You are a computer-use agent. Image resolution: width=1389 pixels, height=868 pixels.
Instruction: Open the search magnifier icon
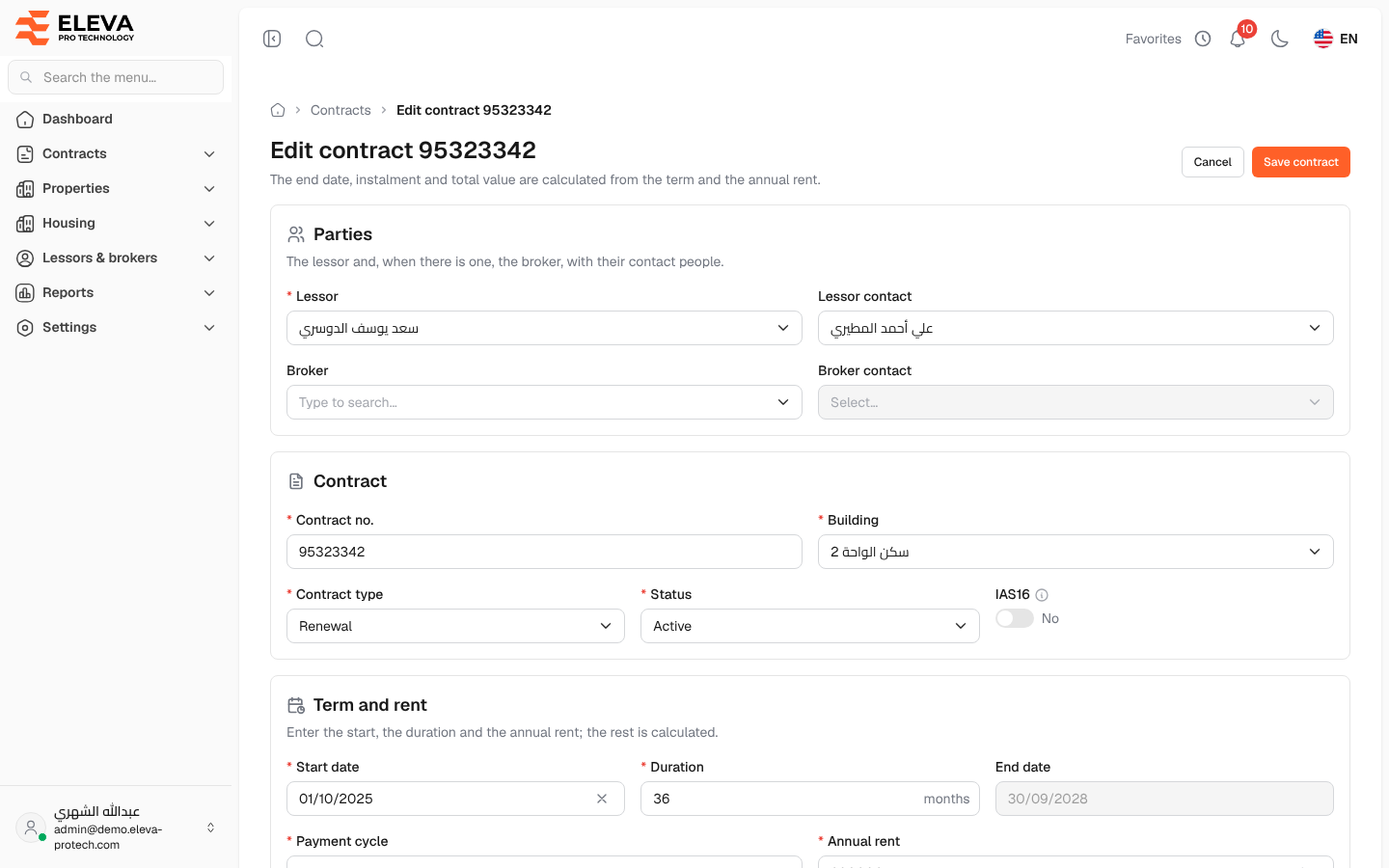coord(314,39)
